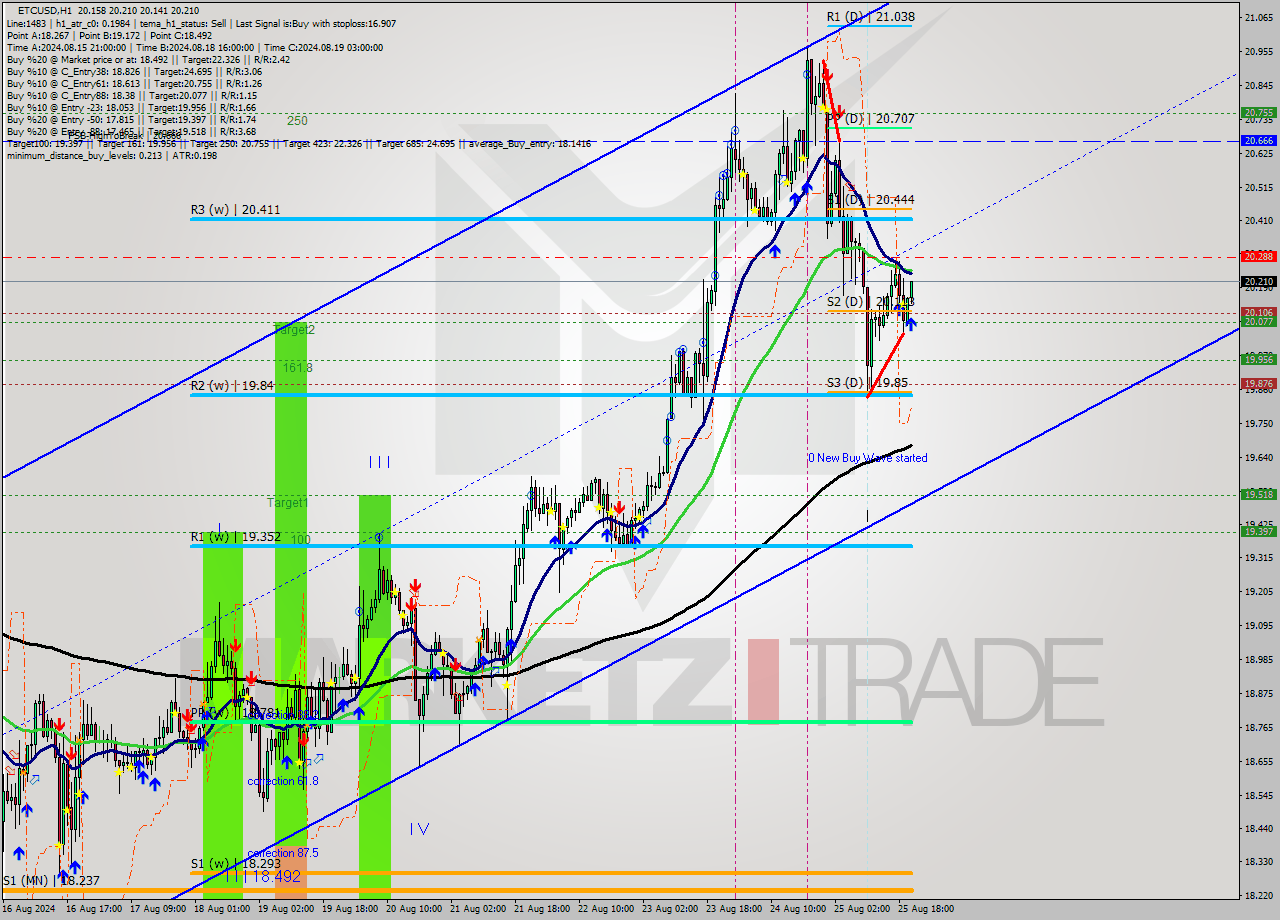Select the 22 Aug 10:00 time label

pyautogui.click(x=607, y=910)
